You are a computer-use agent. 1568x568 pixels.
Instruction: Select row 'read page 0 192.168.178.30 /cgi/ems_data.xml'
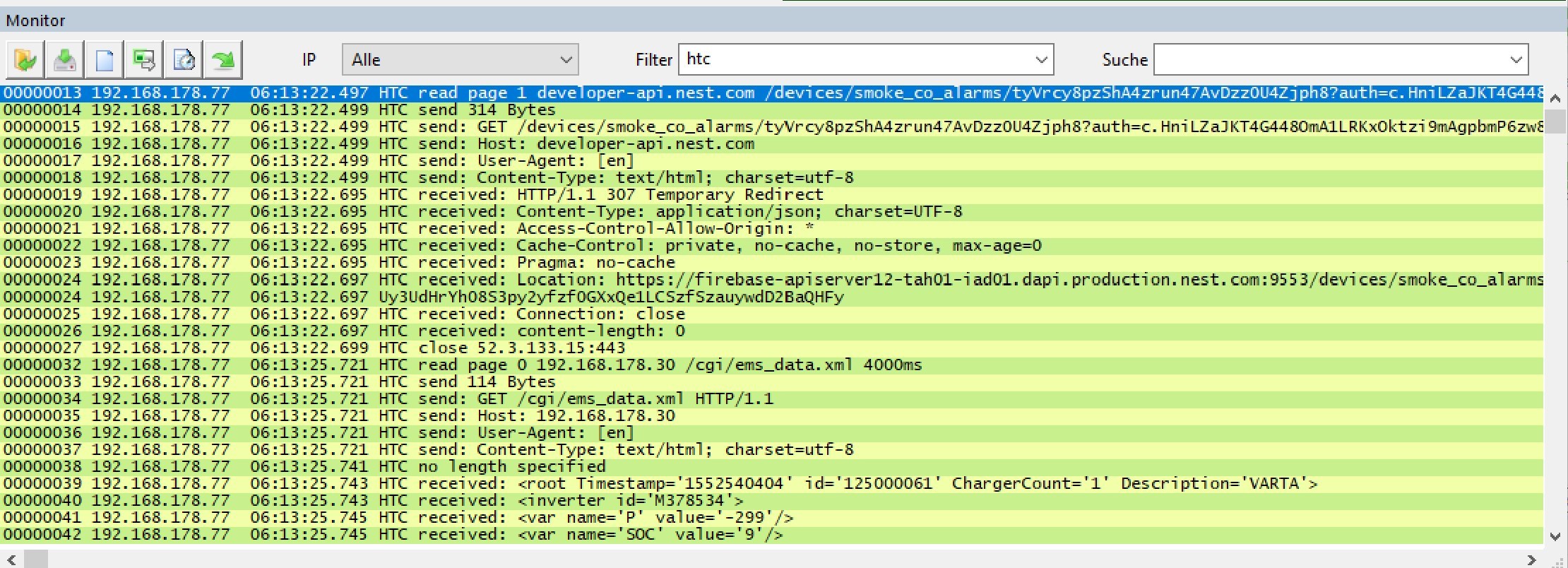pyautogui.click(x=772, y=365)
